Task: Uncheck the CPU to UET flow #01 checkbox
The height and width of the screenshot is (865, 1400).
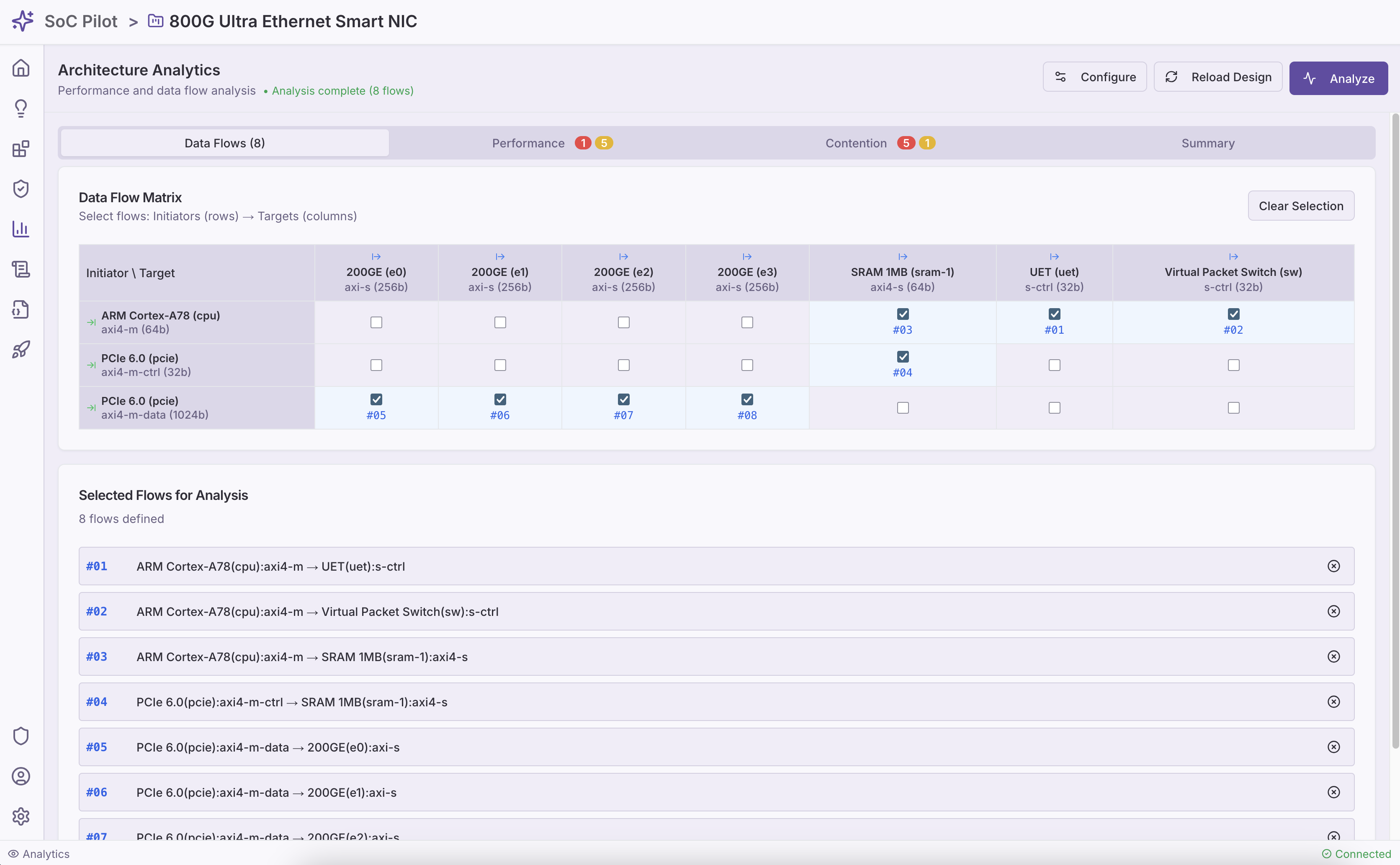Action: pos(1054,314)
